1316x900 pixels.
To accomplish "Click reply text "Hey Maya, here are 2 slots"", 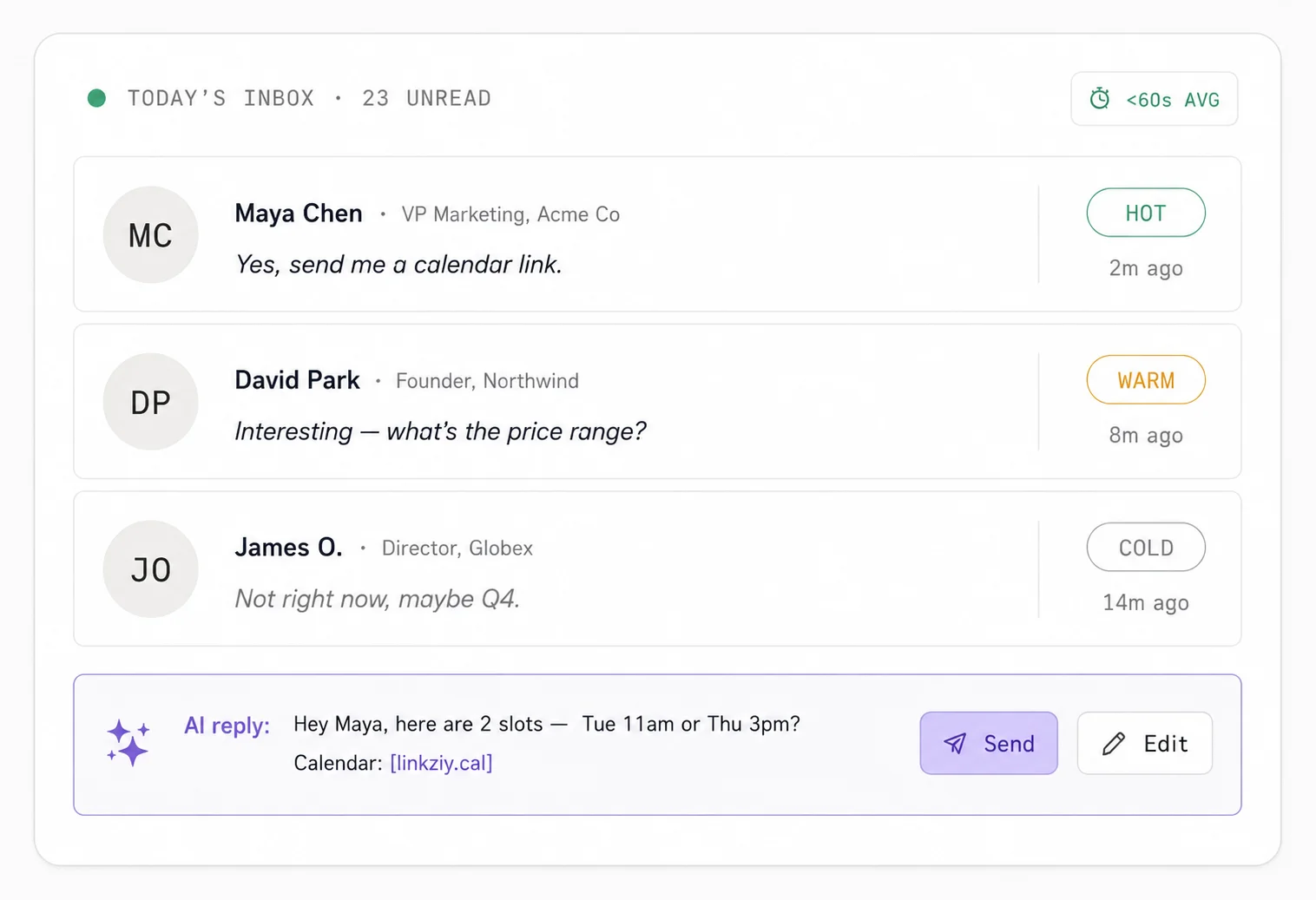I will [x=418, y=724].
